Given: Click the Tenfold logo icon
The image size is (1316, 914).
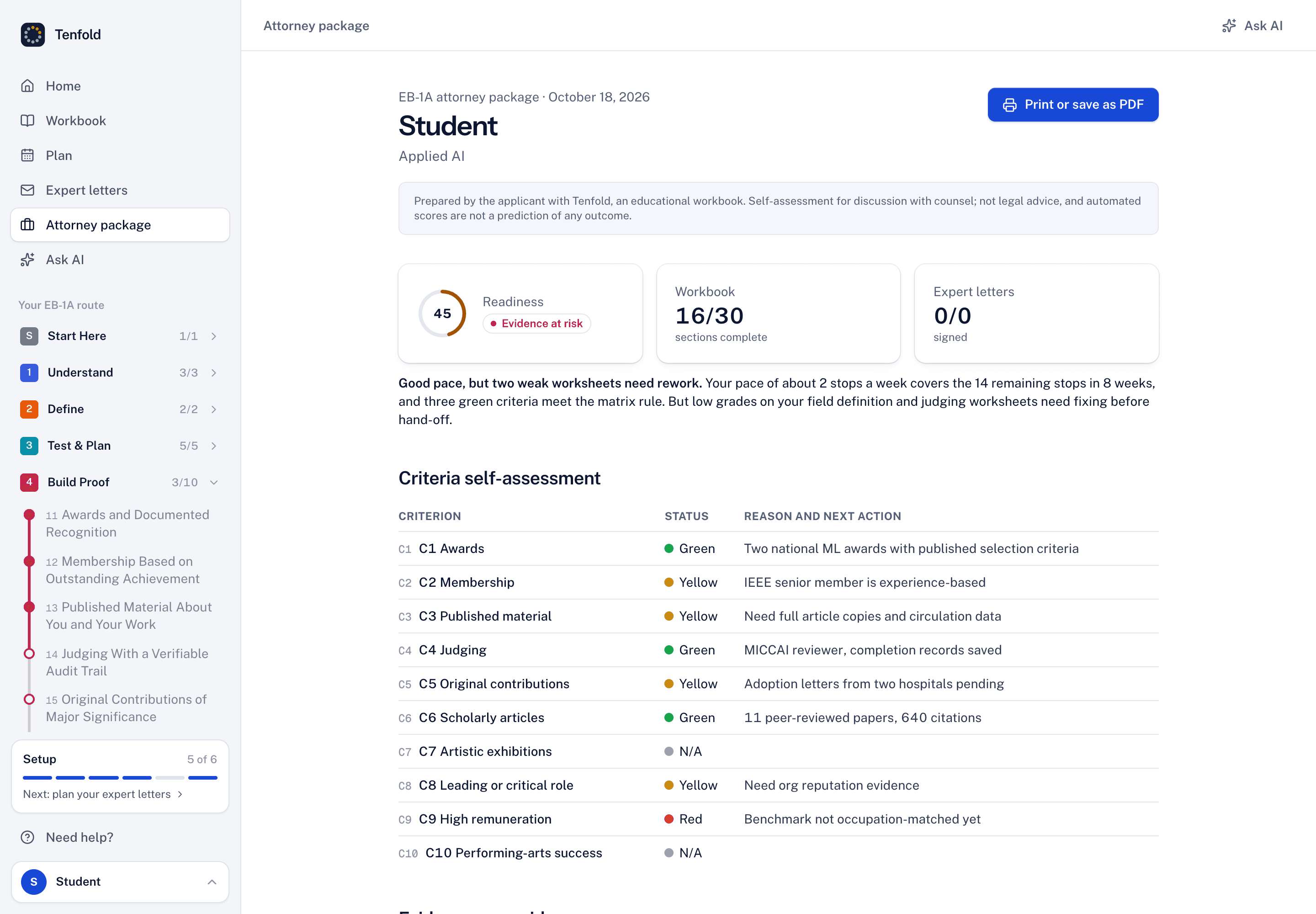Looking at the screenshot, I should click(x=32, y=34).
